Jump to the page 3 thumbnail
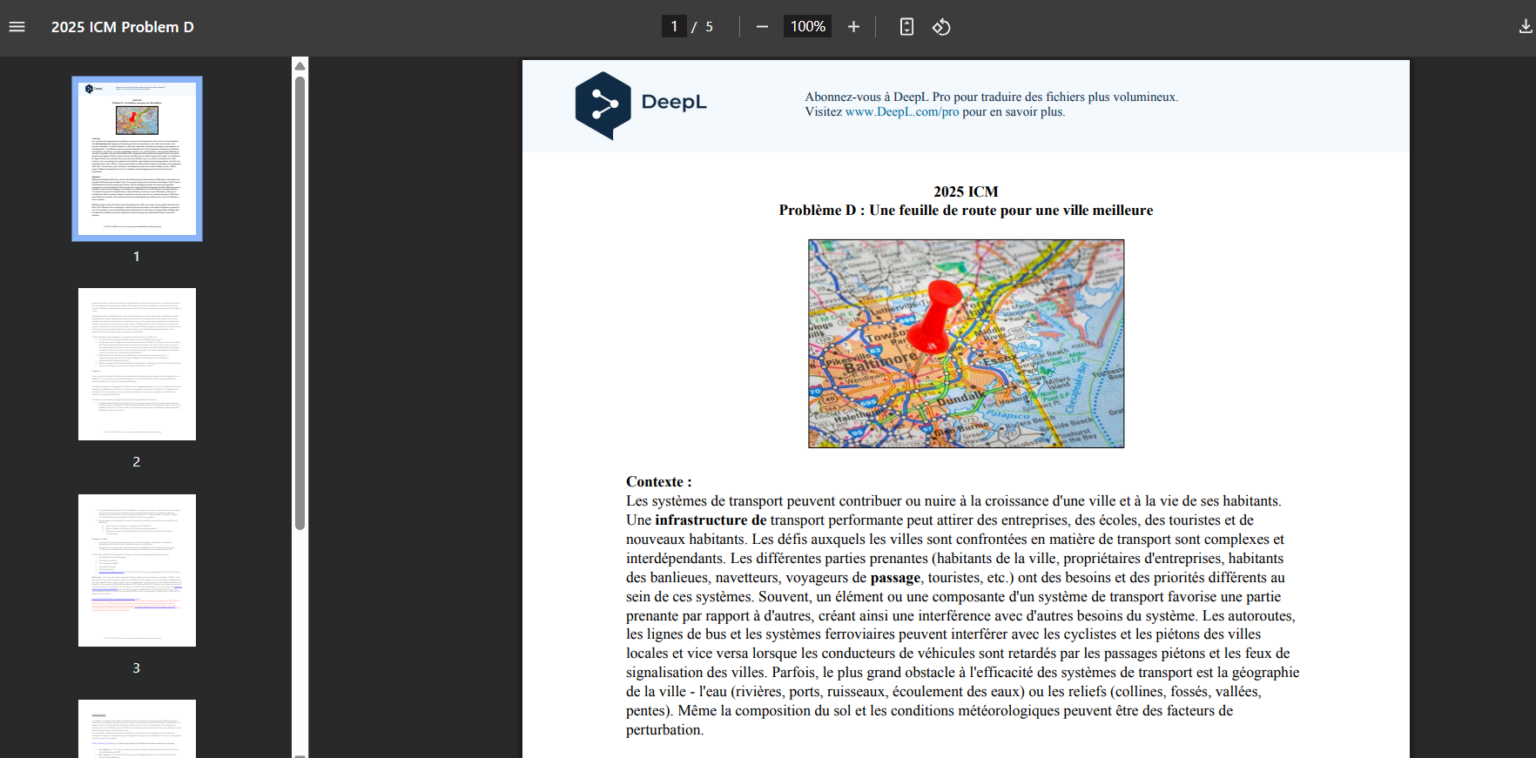Image resolution: width=1536 pixels, height=758 pixels. pos(137,570)
